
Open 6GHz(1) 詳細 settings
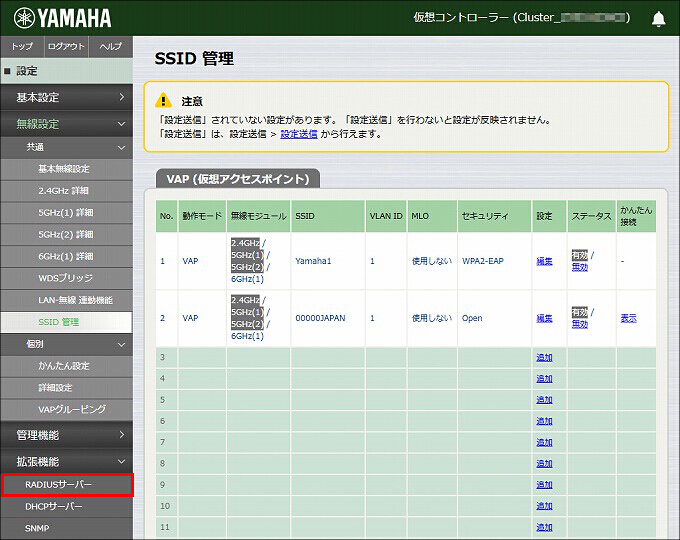pyautogui.click(x=66, y=256)
